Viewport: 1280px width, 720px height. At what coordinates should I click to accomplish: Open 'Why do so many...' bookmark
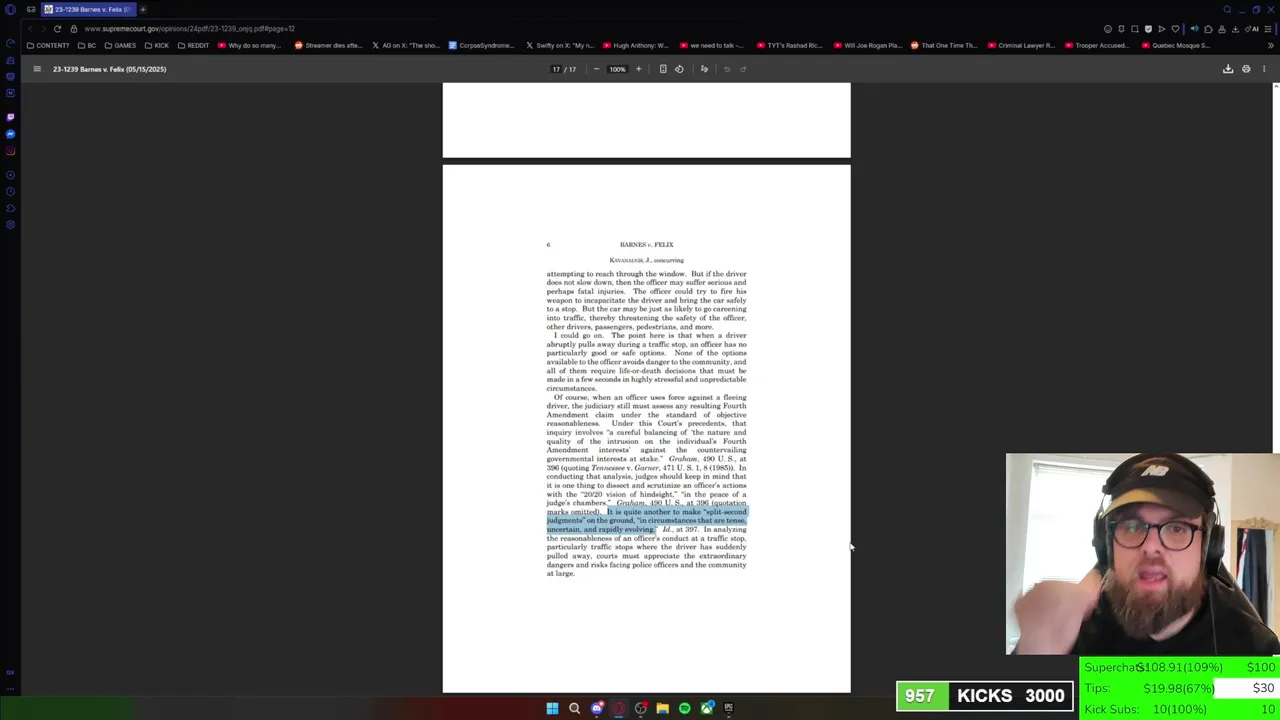click(250, 45)
